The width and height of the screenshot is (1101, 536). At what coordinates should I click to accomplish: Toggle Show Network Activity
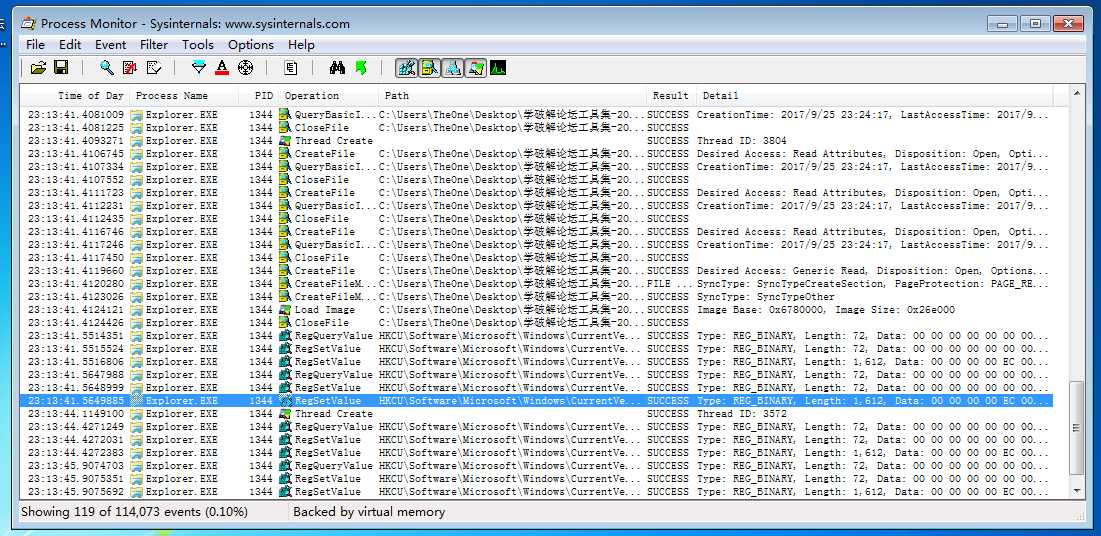pyautogui.click(x=452, y=68)
